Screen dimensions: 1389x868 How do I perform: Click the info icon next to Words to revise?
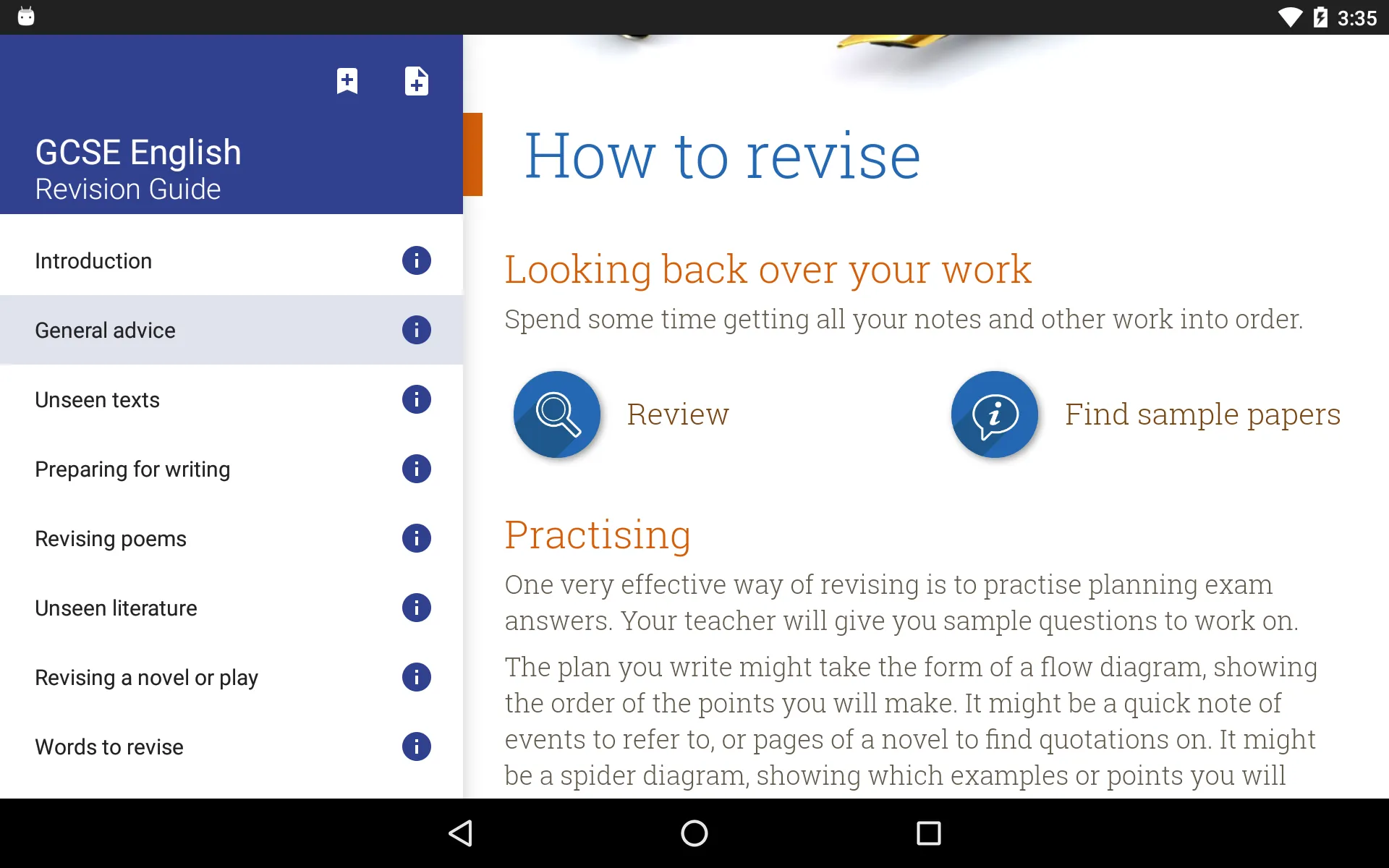[416, 747]
